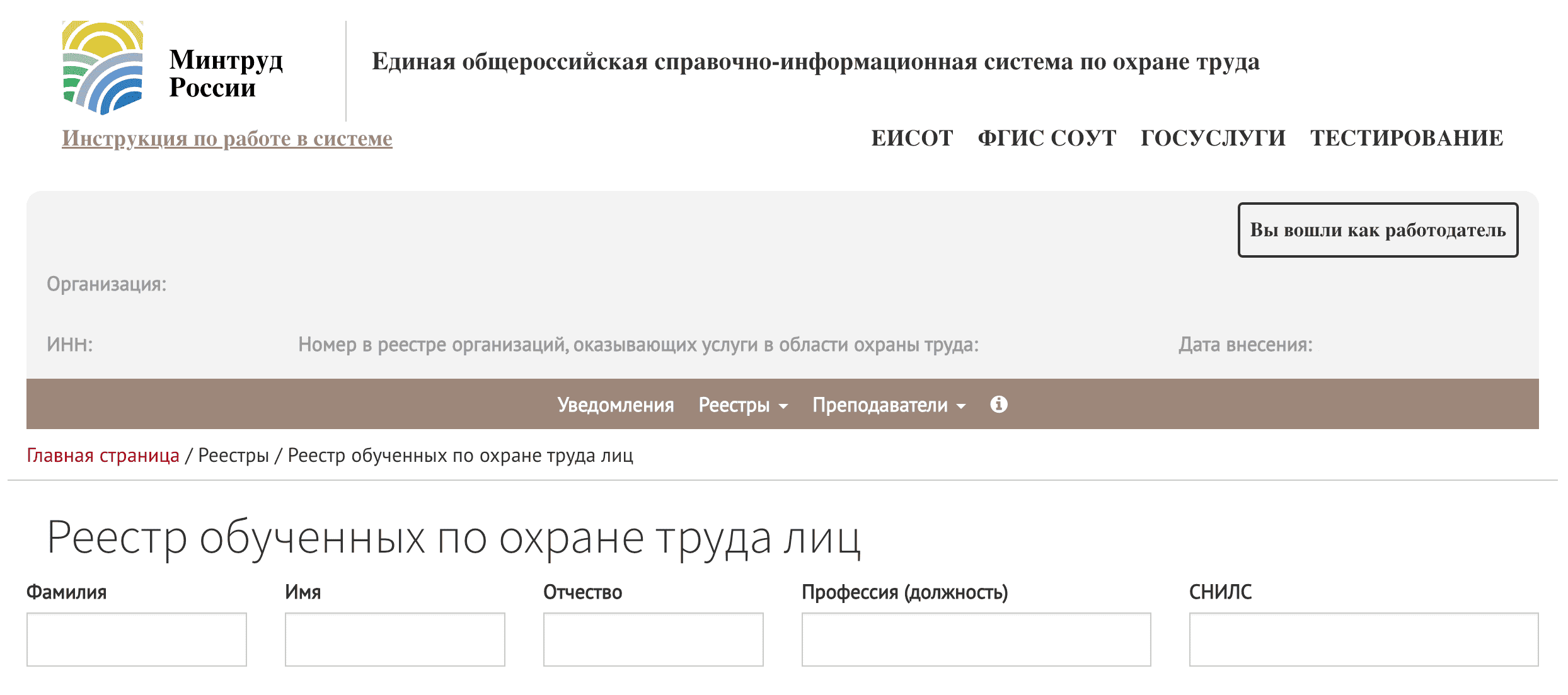Click the ИНН: label
This screenshot has width=1568, height=695.
coord(69,344)
